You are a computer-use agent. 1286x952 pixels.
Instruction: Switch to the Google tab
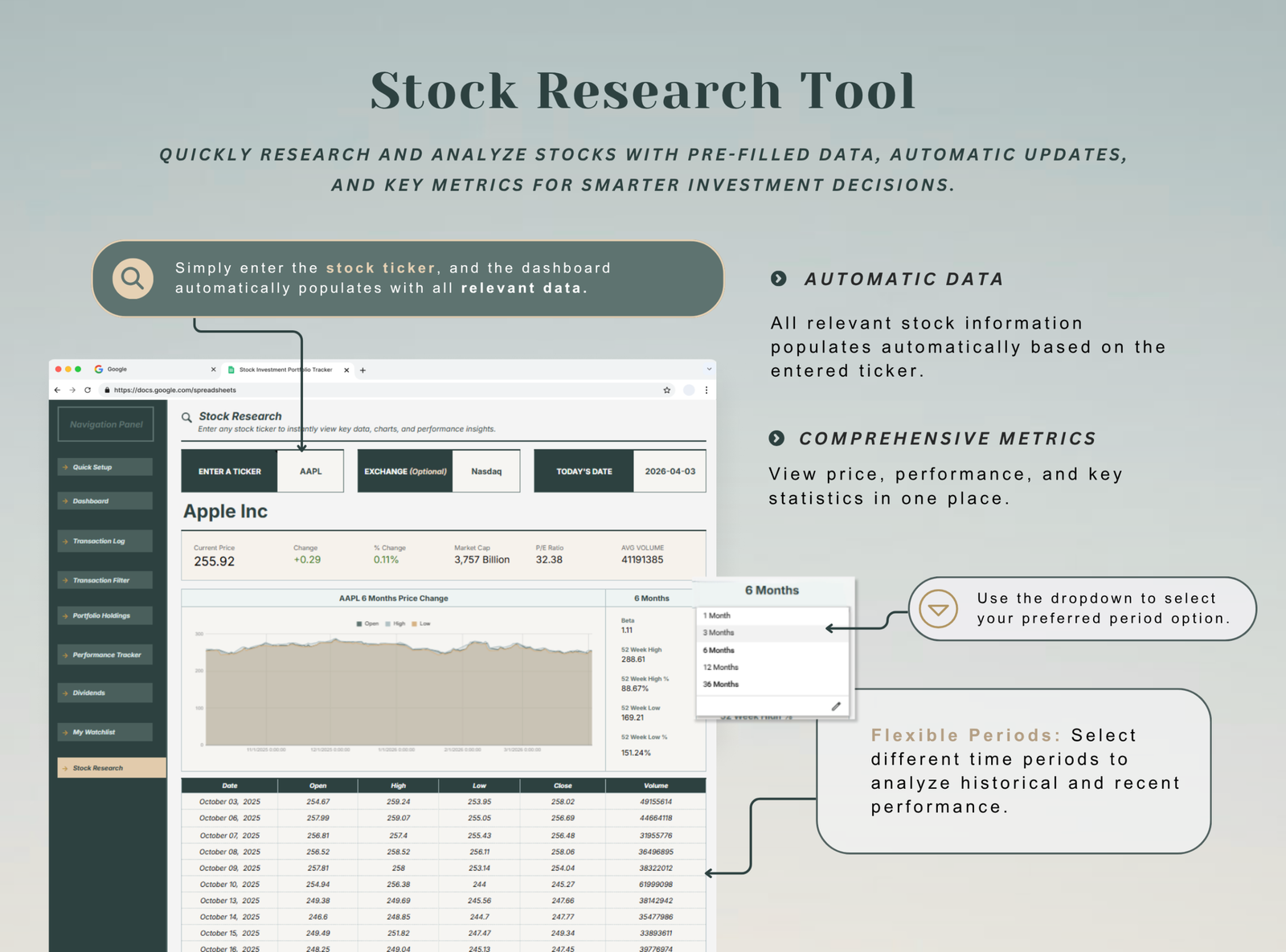click(155, 370)
